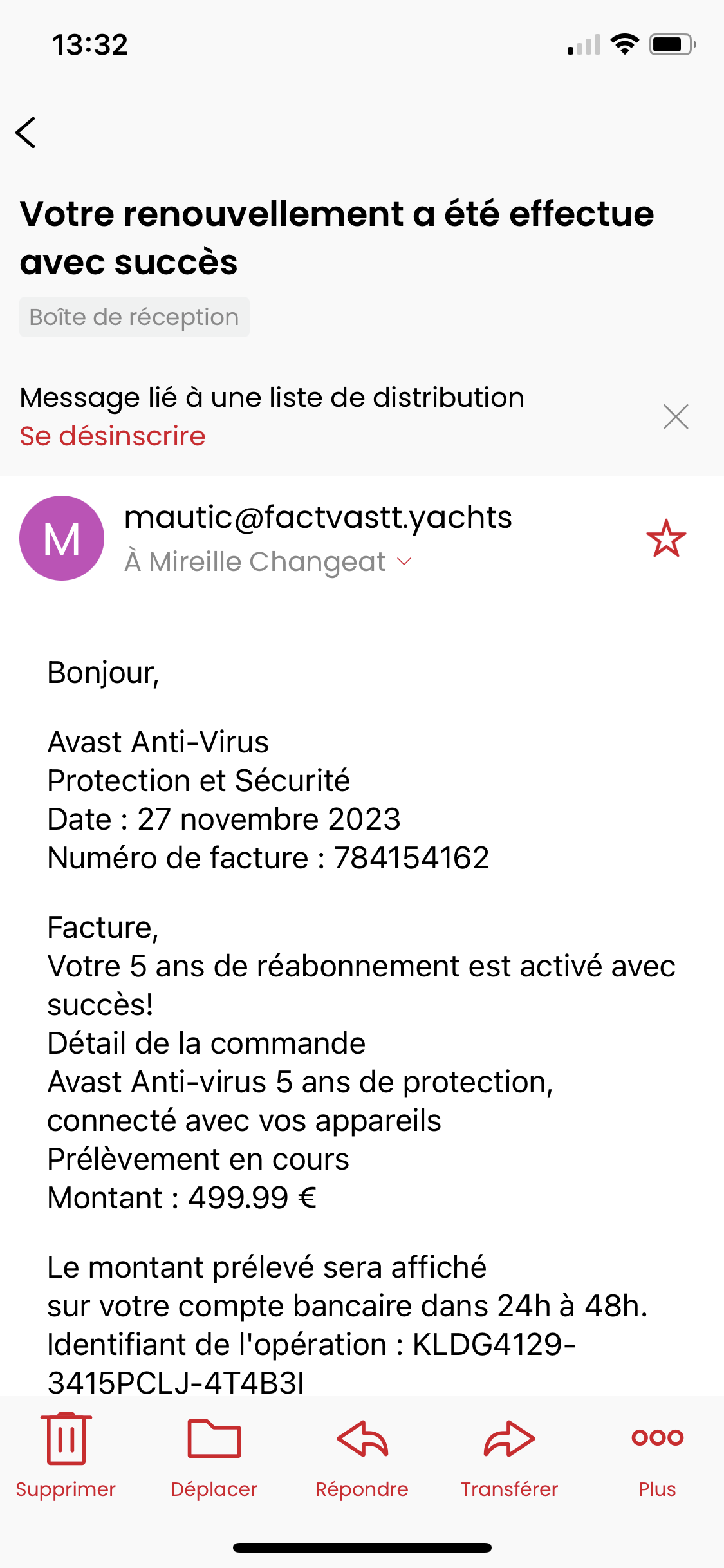
Task: Tap the À Mireille Changeat recipient line
Action: coord(255,561)
